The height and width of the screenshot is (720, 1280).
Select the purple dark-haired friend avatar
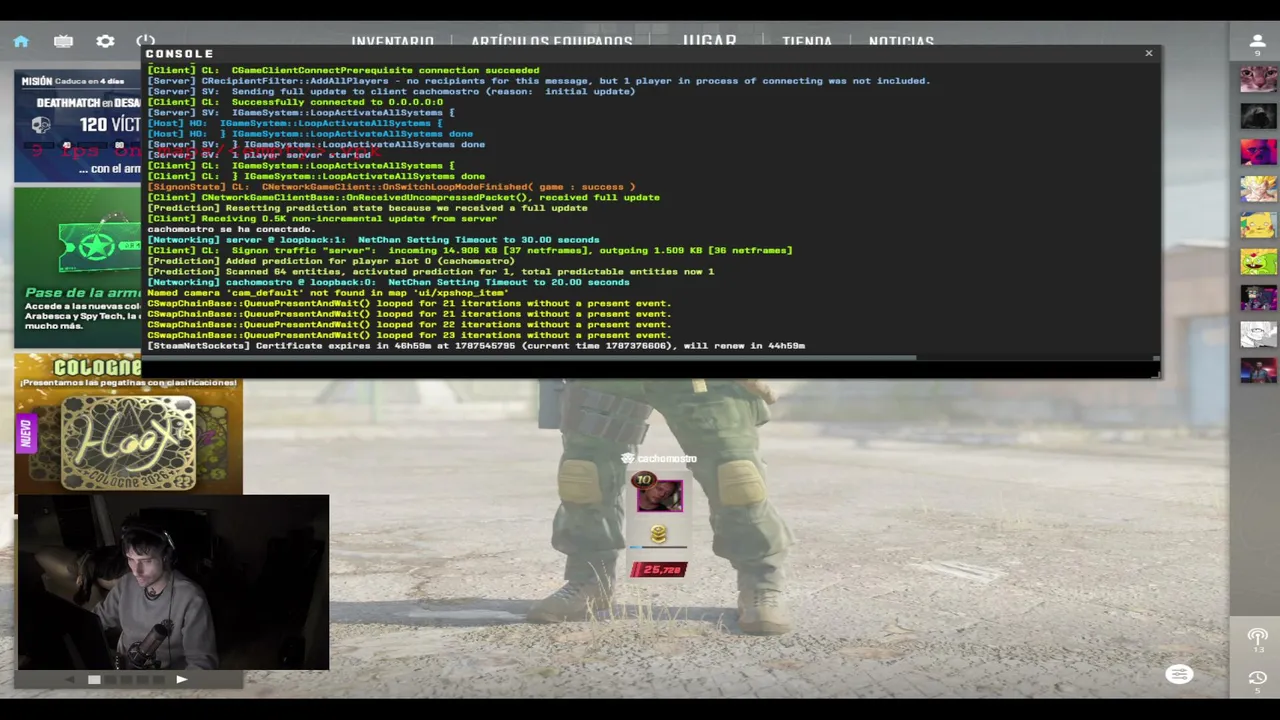click(x=1258, y=297)
